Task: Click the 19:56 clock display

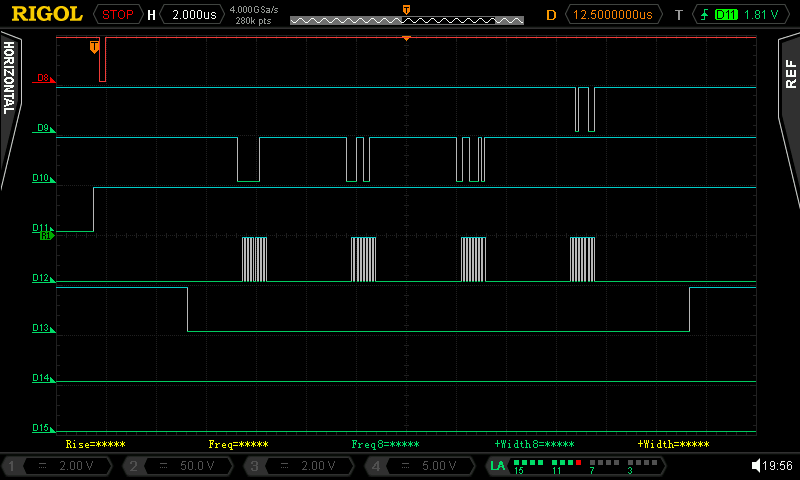Action: click(778, 466)
